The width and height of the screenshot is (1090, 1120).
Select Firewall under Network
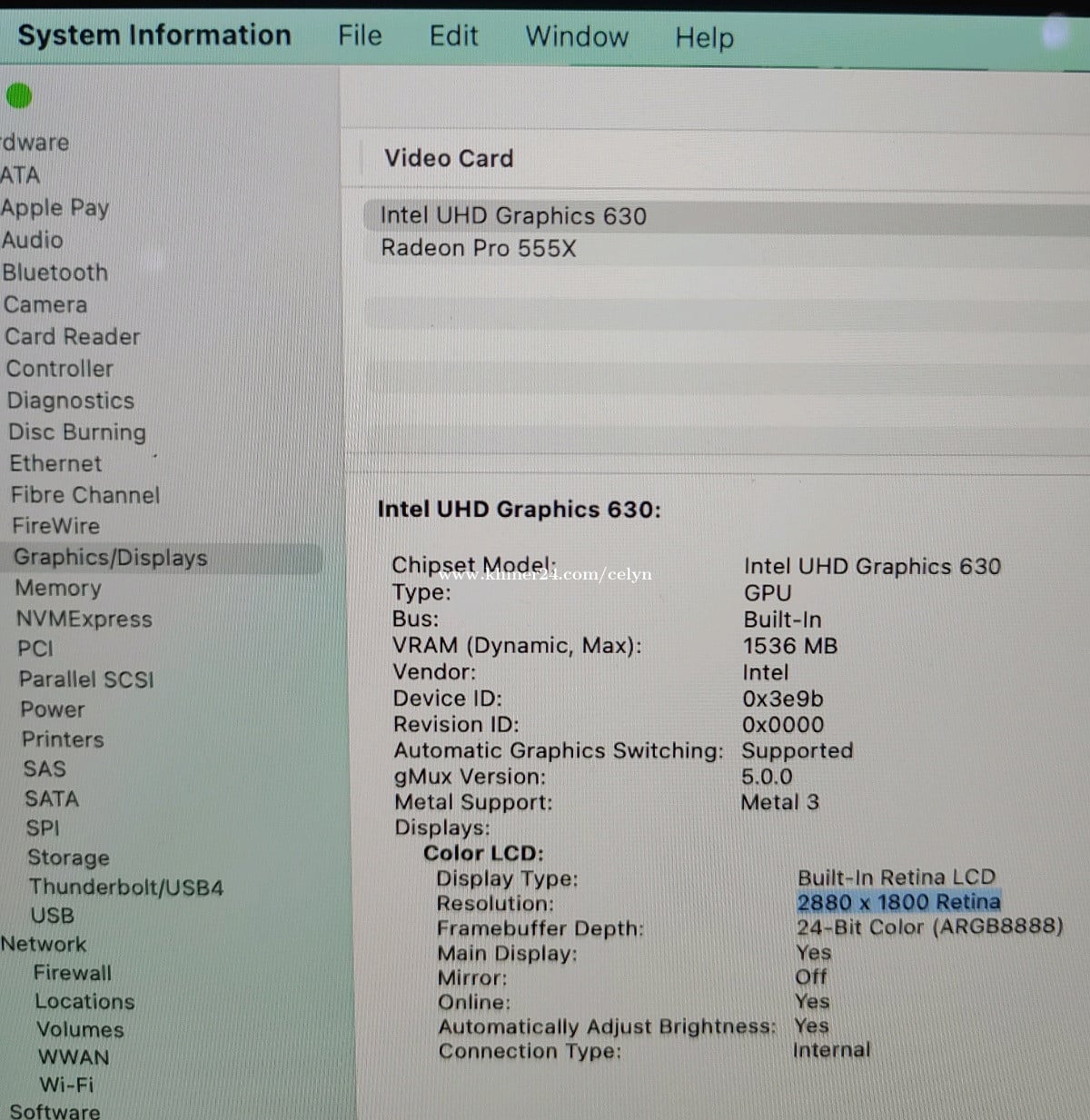point(73,973)
